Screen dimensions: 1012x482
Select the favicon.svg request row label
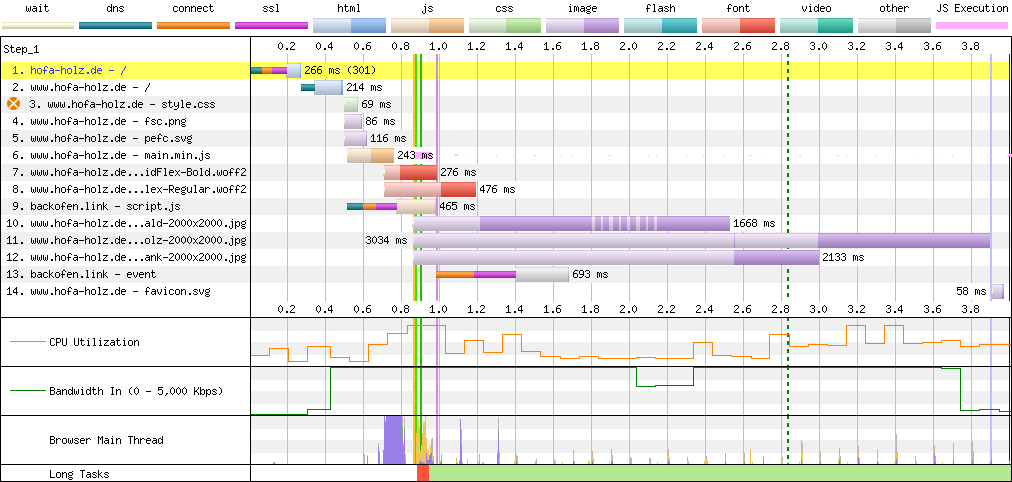(108, 292)
